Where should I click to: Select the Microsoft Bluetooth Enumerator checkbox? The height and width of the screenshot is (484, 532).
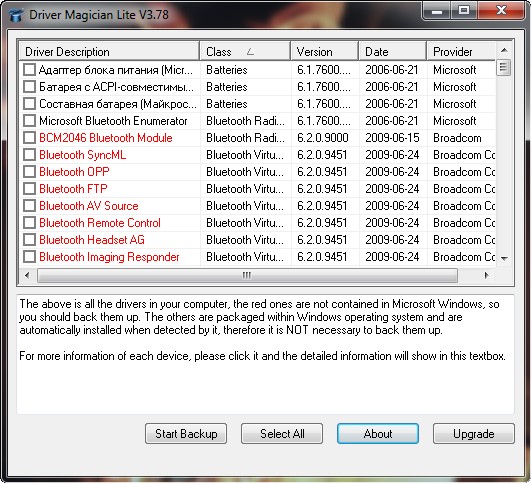30,121
